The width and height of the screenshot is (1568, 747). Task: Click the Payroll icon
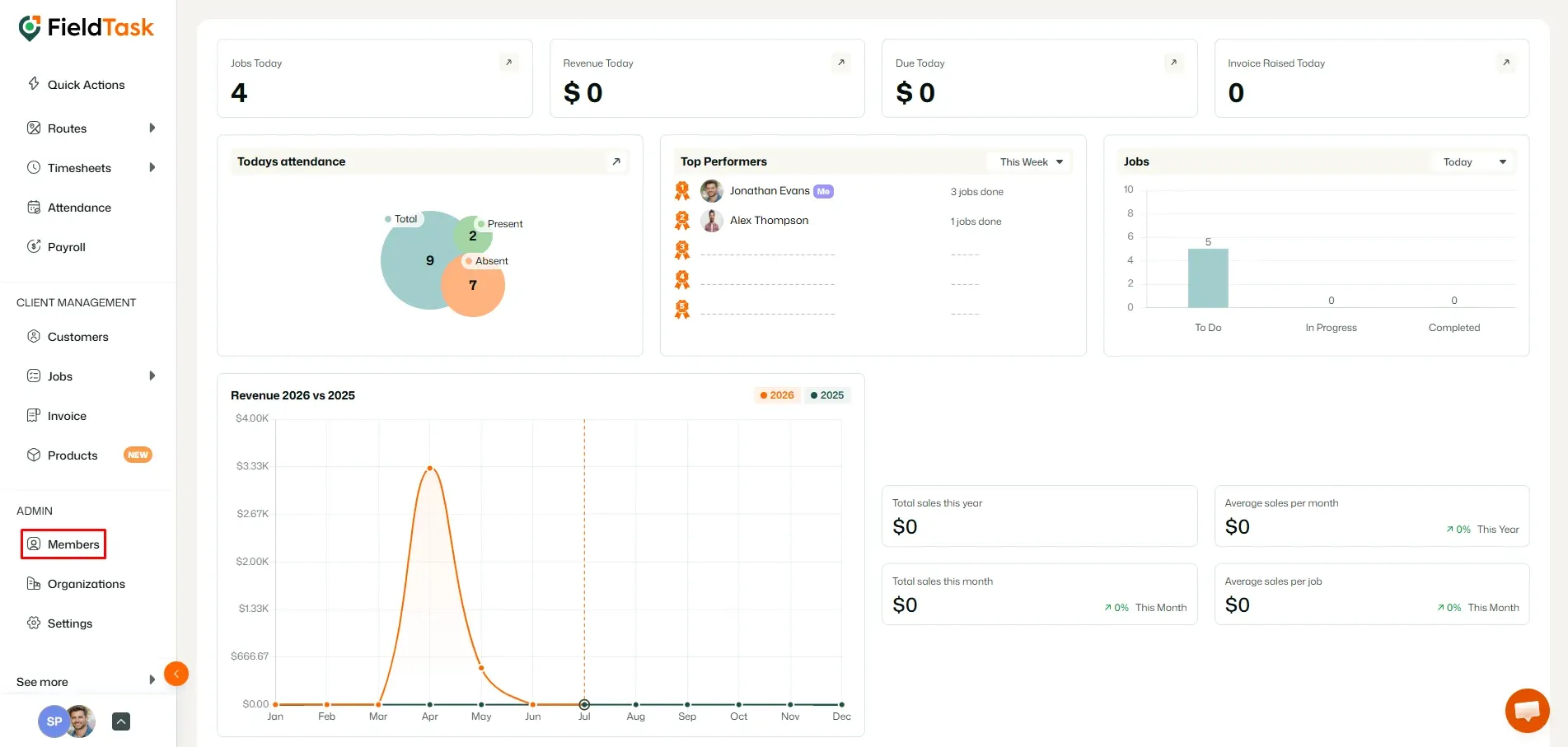click(34, 246)
